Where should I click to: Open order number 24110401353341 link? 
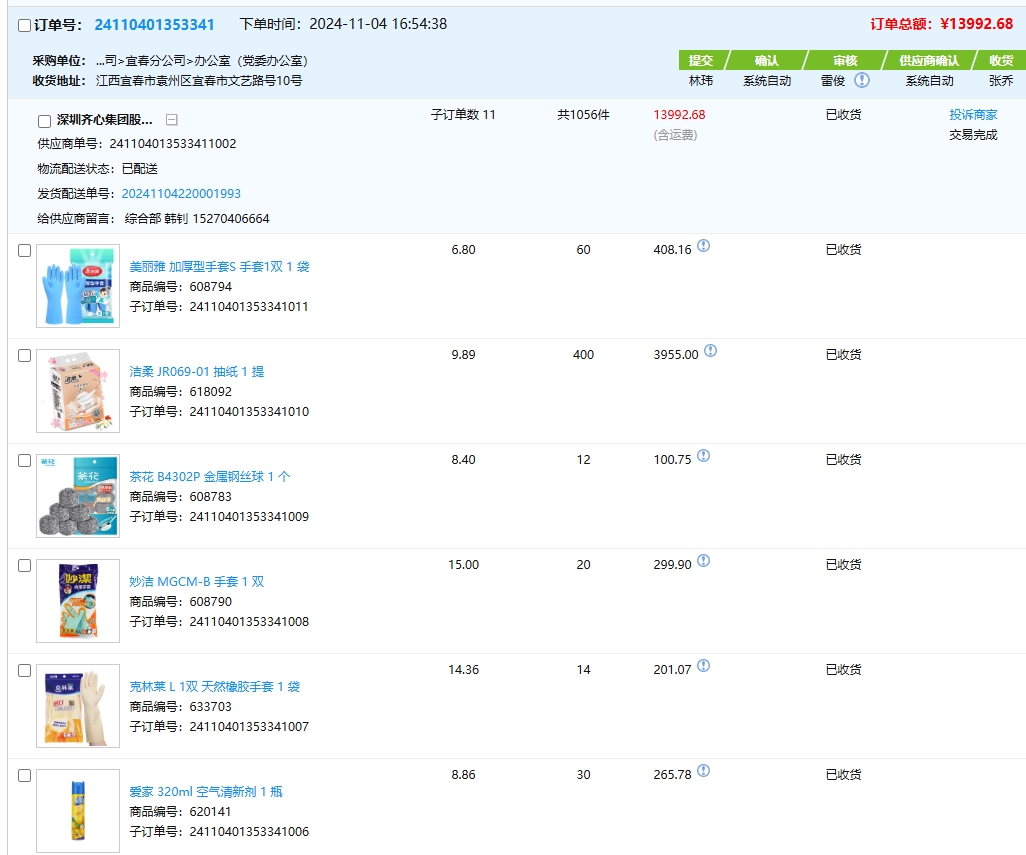tap(154, 25)
